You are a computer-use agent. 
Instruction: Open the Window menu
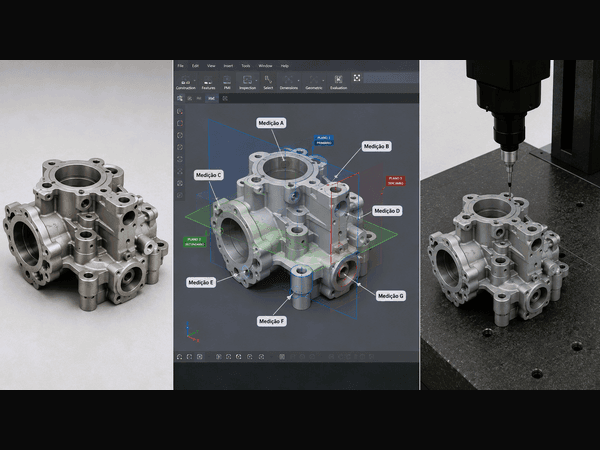coord(265,66)
